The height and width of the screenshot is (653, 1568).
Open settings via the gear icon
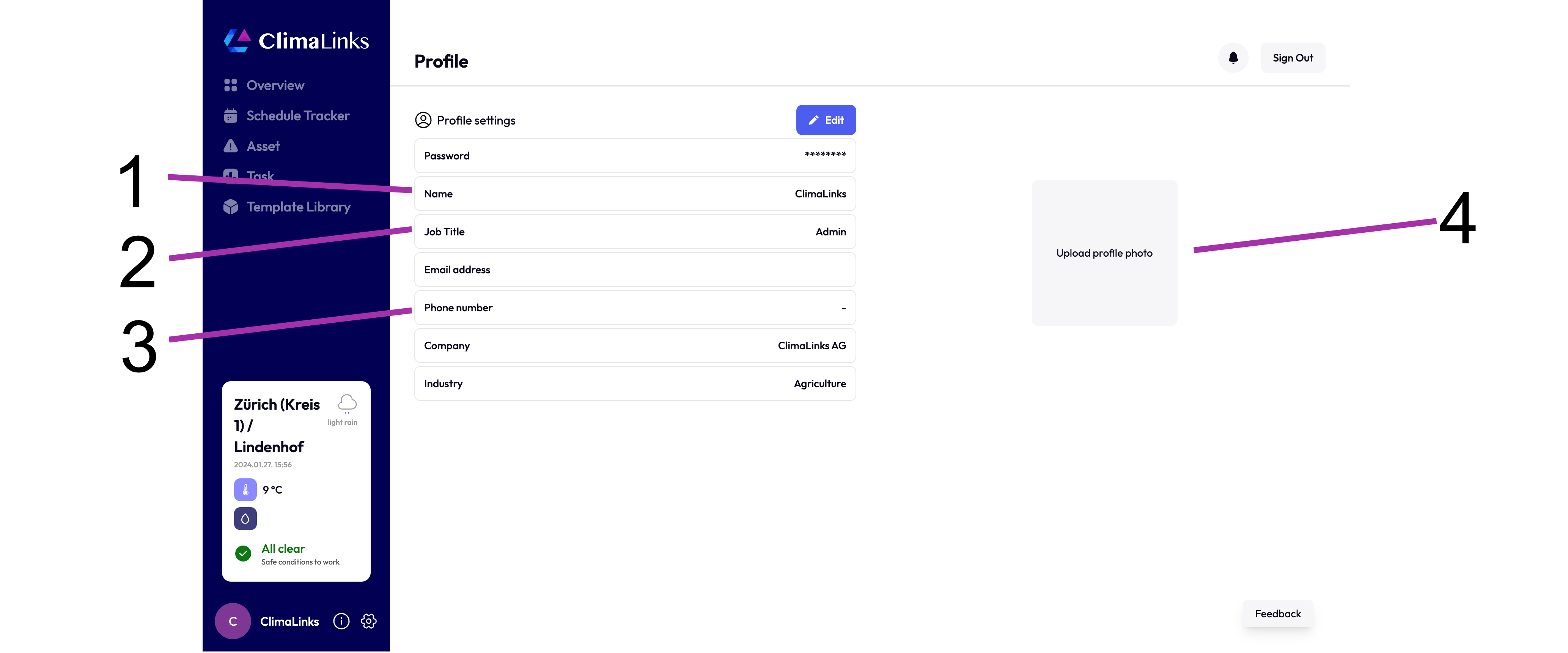pyautogui.click(x=368, y=621)
